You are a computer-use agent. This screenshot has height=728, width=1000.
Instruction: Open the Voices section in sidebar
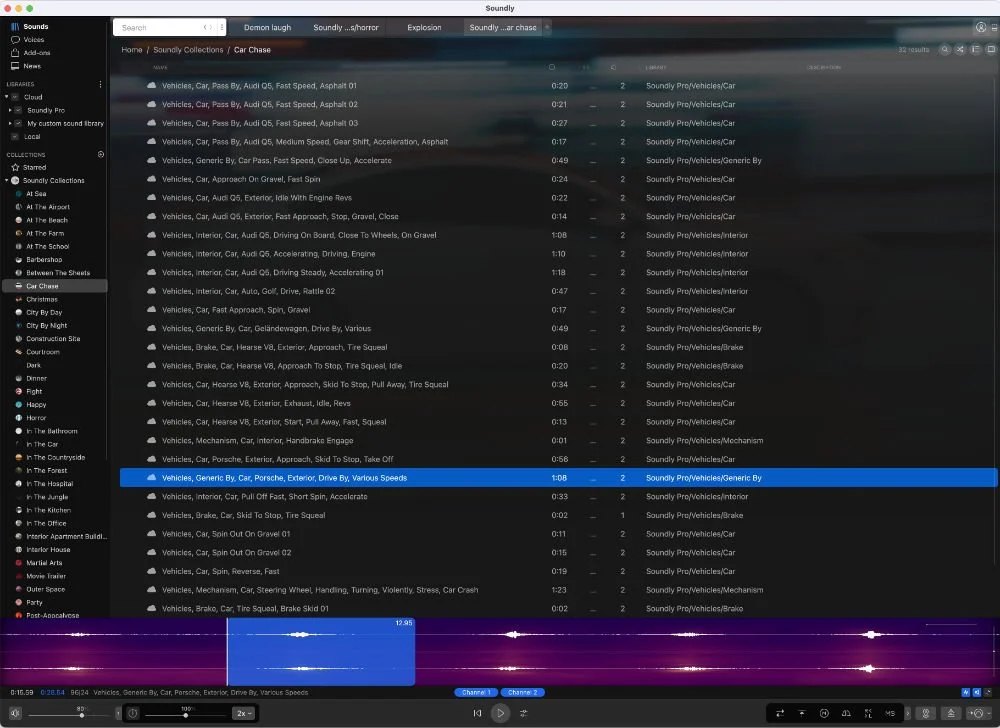click(x=27, y=40)
